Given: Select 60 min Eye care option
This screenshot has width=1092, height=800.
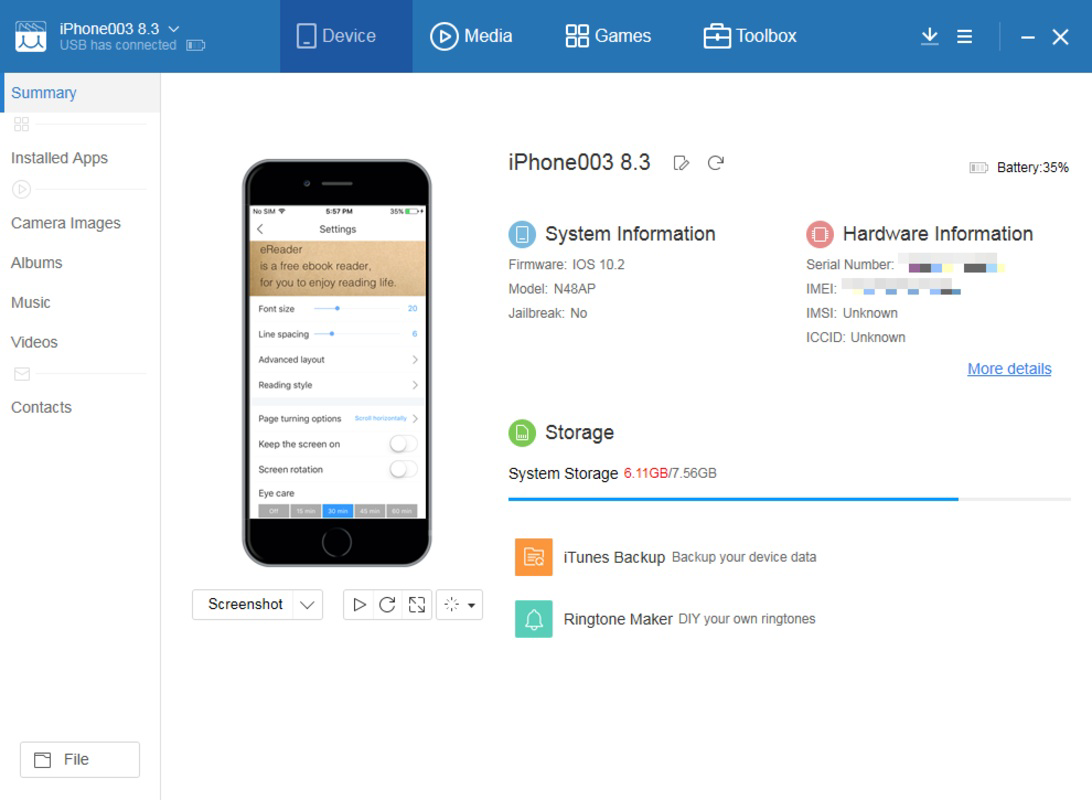Looking at the screenshot, I should [402, 511].
